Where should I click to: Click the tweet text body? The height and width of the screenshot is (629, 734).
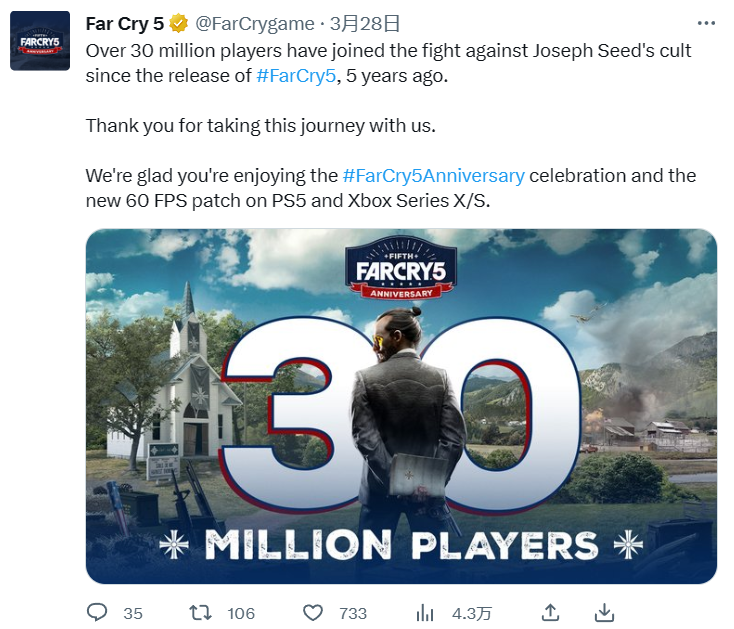click(x=391, y=125)
